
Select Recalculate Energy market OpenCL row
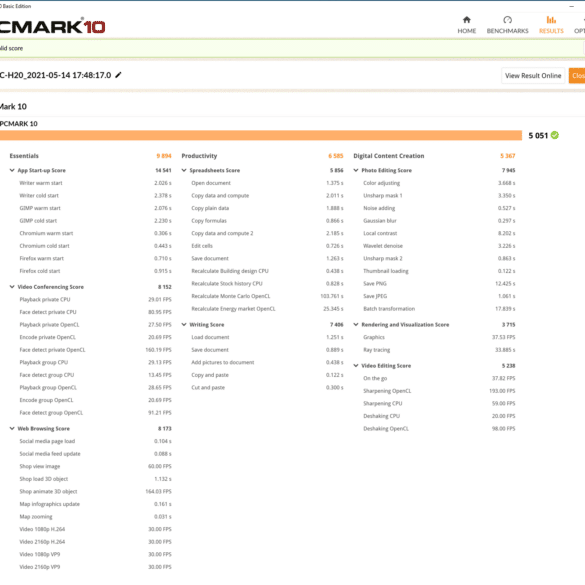pyautogui.click(x=267, y=309)
